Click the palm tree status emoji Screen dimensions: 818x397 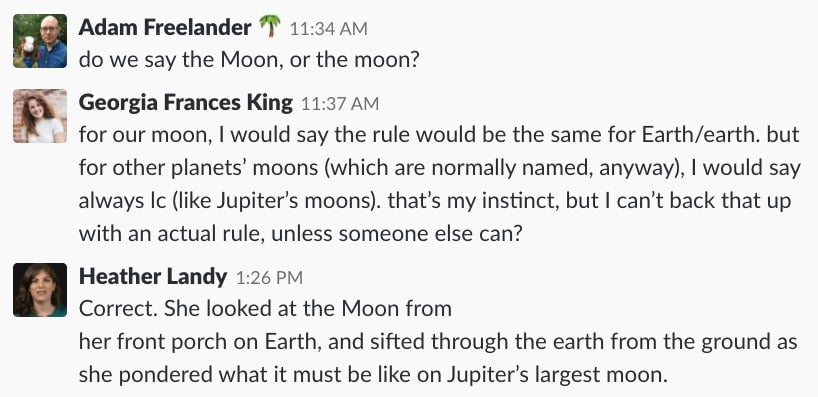270,26
